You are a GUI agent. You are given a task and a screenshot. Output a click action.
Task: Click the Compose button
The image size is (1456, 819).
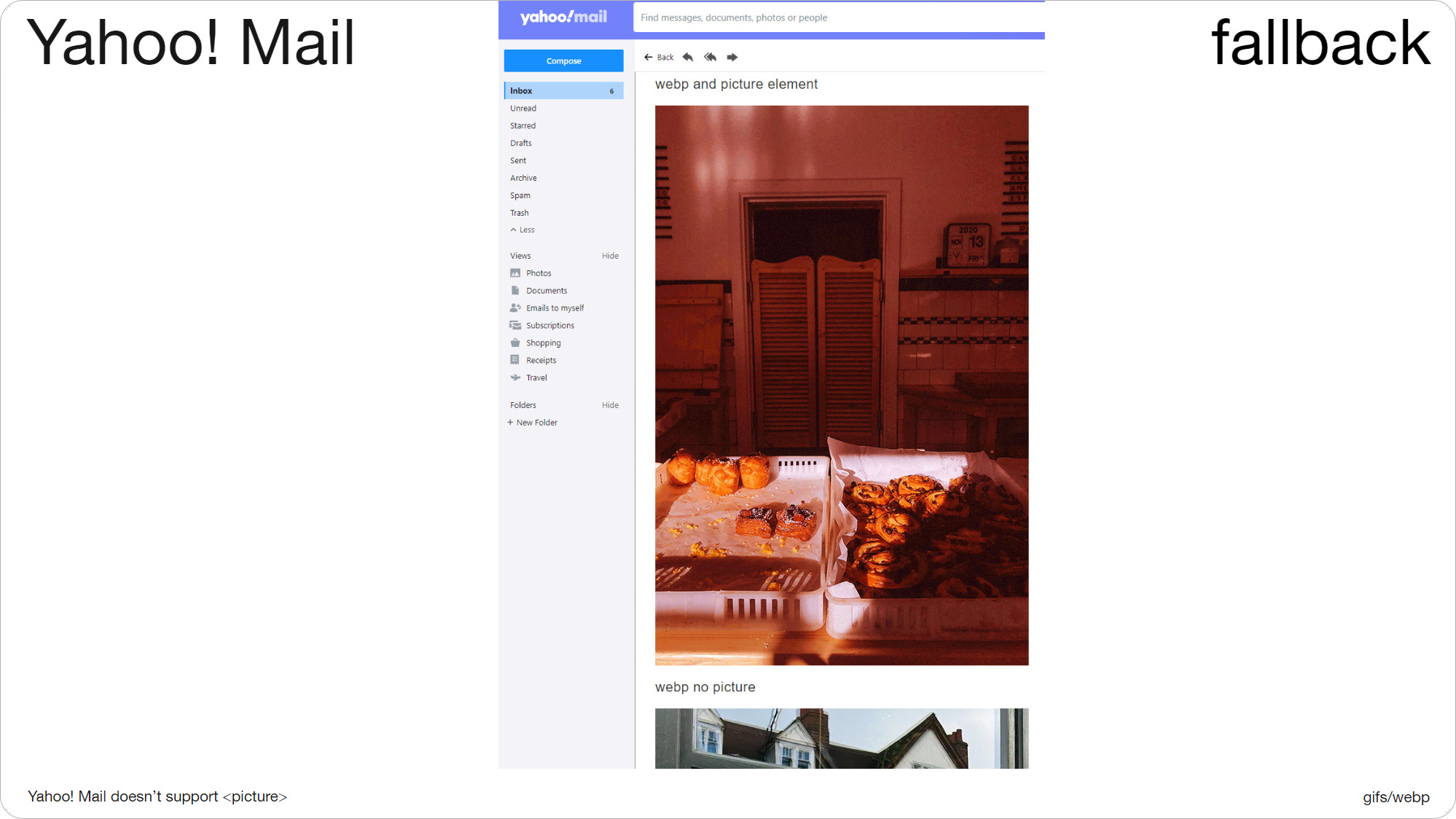(563, 61)
